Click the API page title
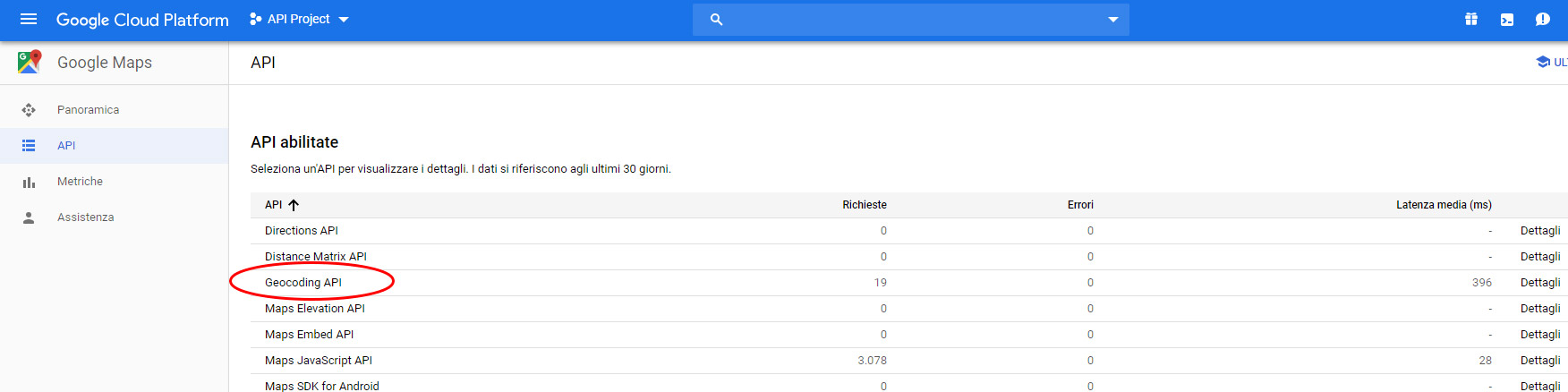The width and height of the screenshot is (1568, 392). 263,63
